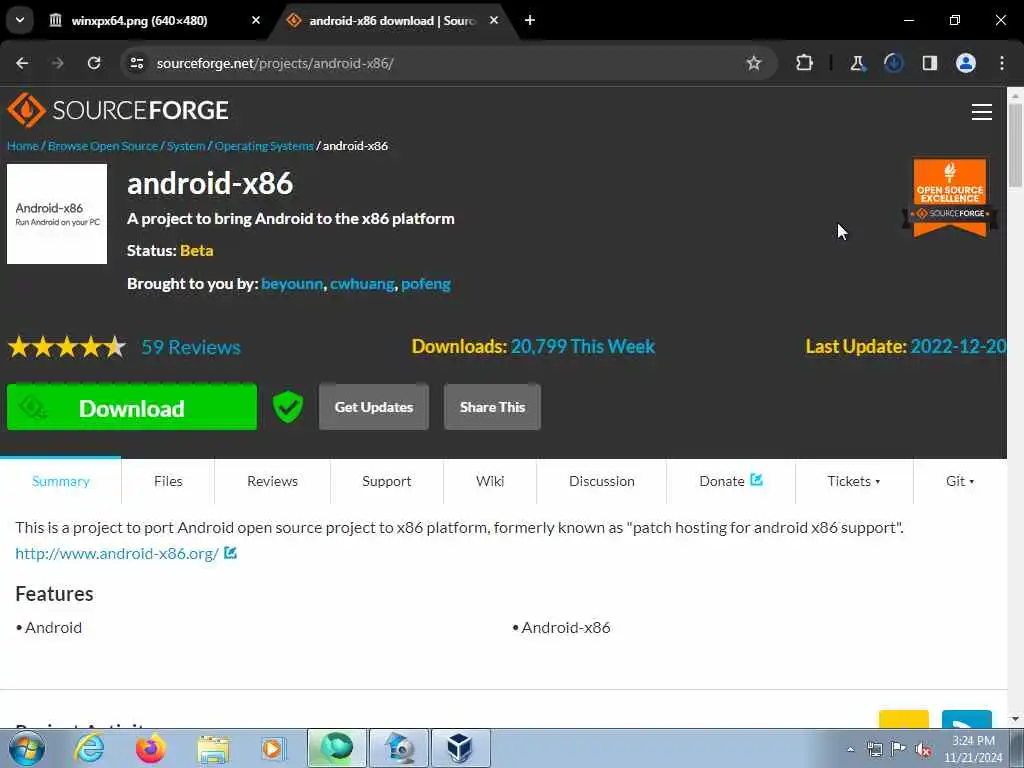Click the Home breadcrumb link
This screenshot has width=1024, height=768.
coord(23,146)
